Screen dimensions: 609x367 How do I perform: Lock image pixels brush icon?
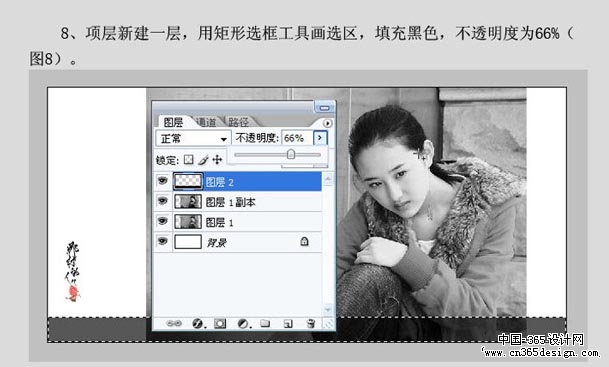click(x=203, y=160)
